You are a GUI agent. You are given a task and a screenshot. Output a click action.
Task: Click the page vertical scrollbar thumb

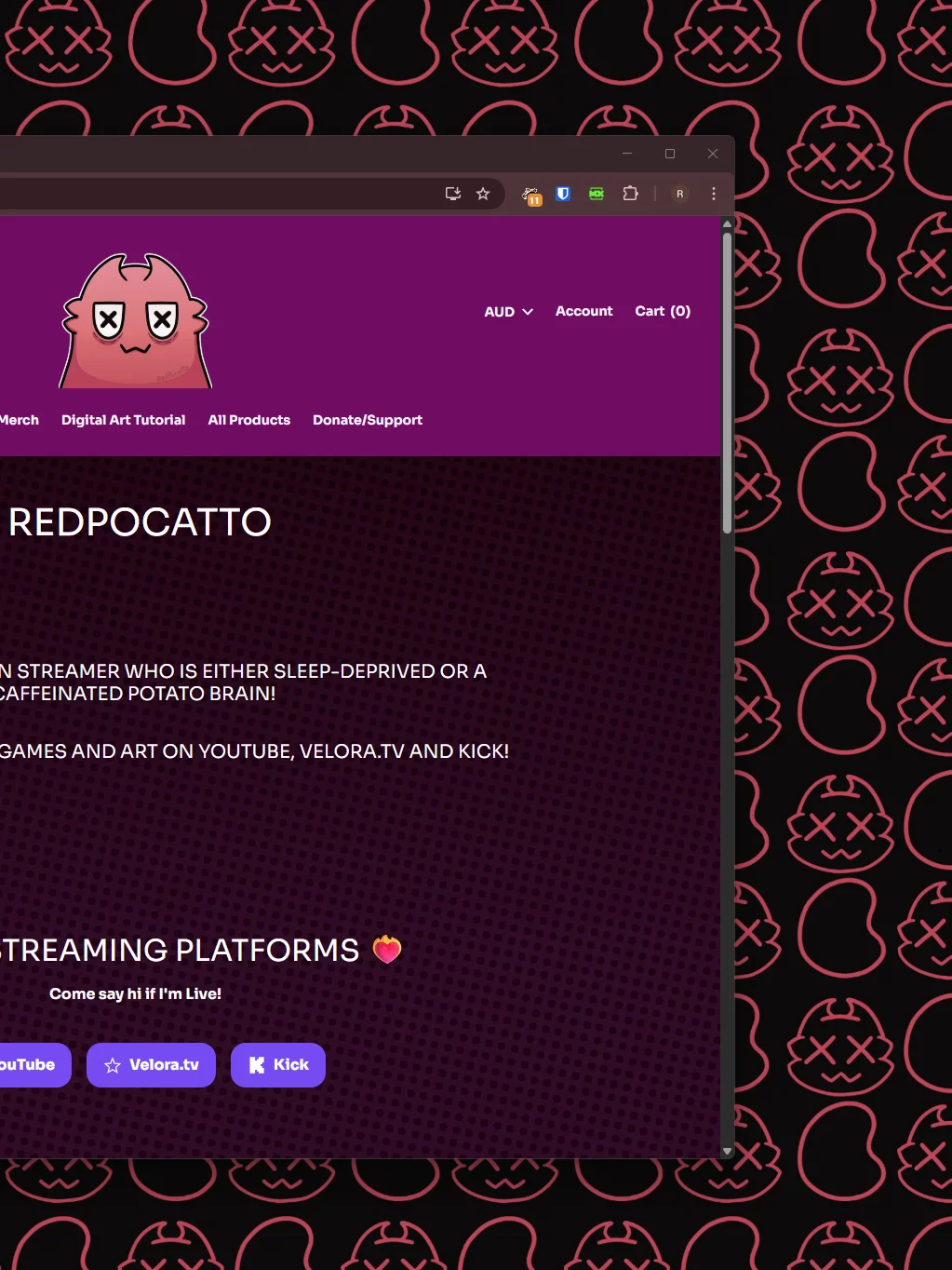click(728, 382)
